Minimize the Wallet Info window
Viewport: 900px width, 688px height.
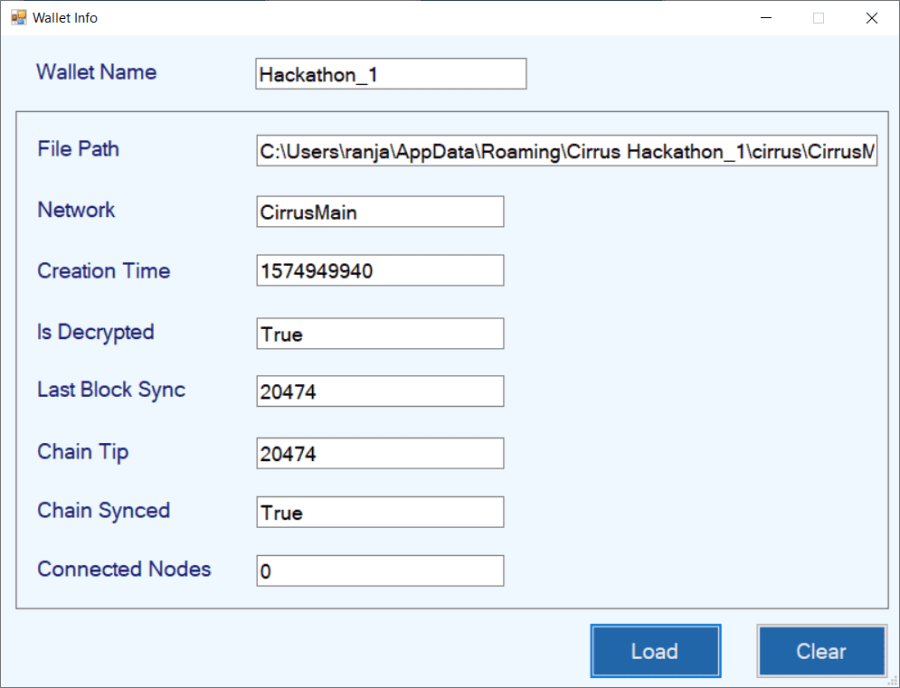point(765,17)
